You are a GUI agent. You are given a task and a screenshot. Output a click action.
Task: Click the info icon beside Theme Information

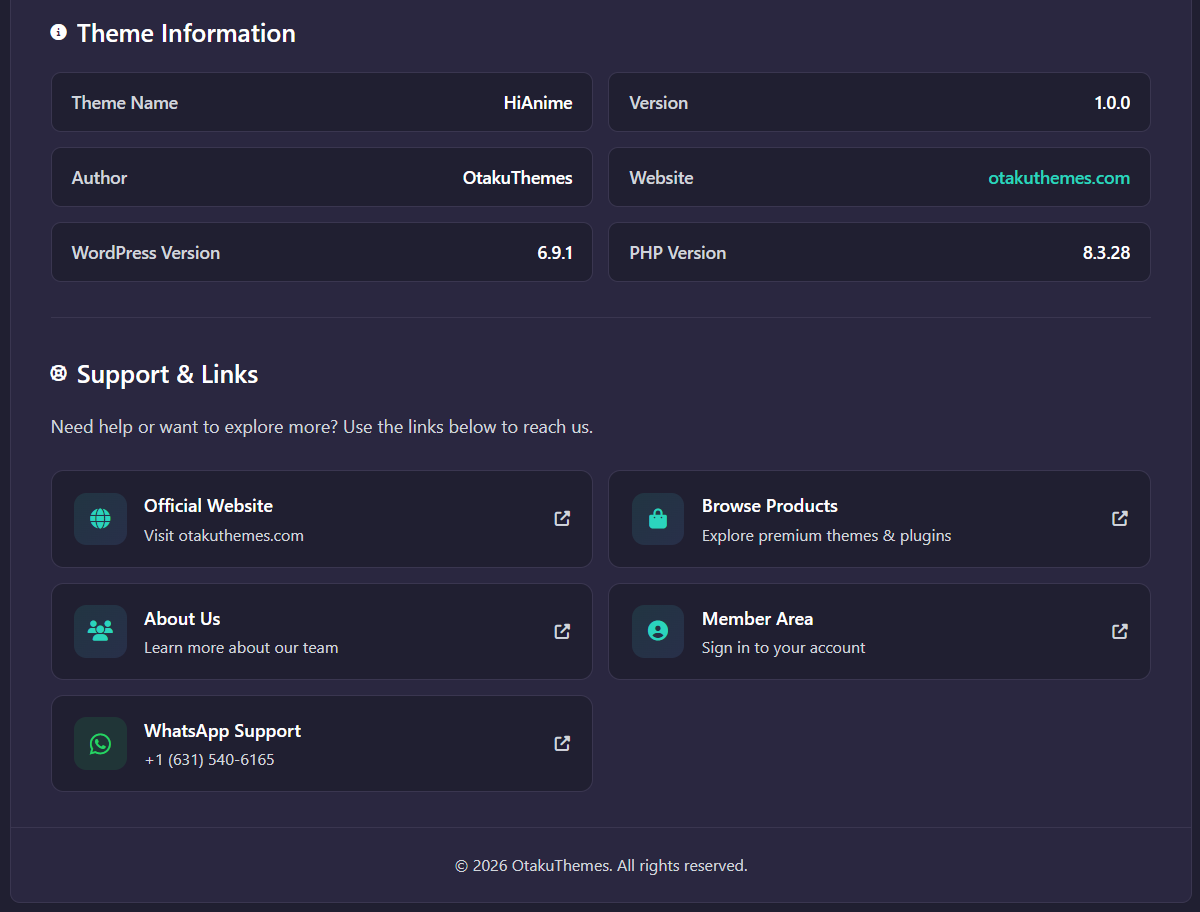59,33
